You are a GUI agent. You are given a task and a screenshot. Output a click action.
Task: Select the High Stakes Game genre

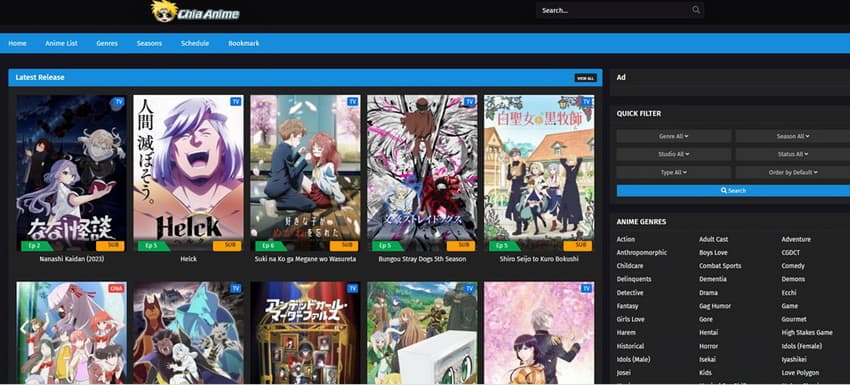[807, 332]
